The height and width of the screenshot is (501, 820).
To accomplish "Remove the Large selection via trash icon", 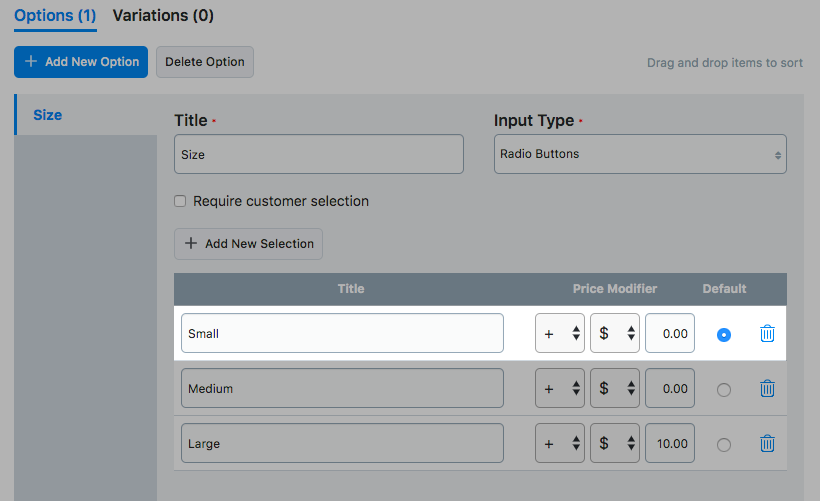I will (767, 444).
